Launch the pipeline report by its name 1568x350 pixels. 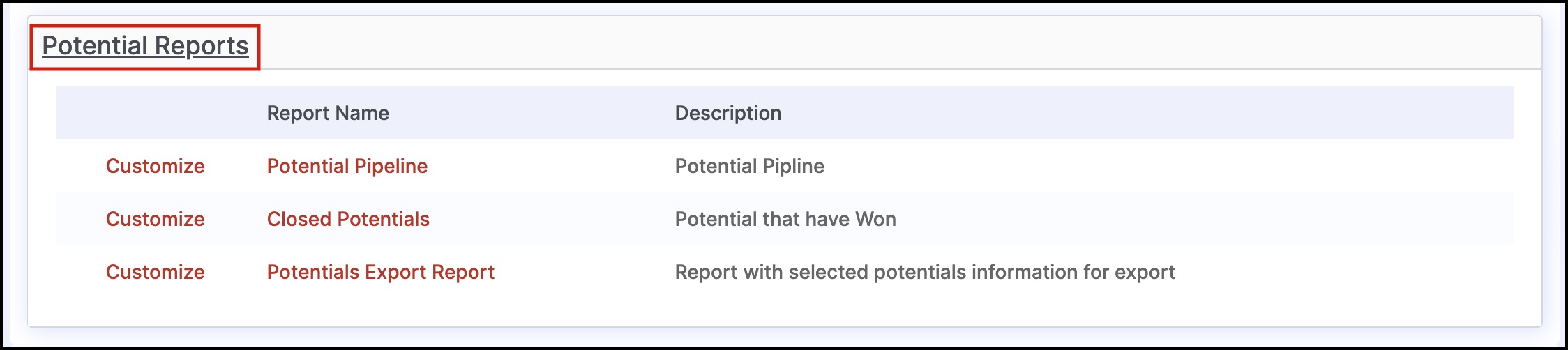pos(347,166)
